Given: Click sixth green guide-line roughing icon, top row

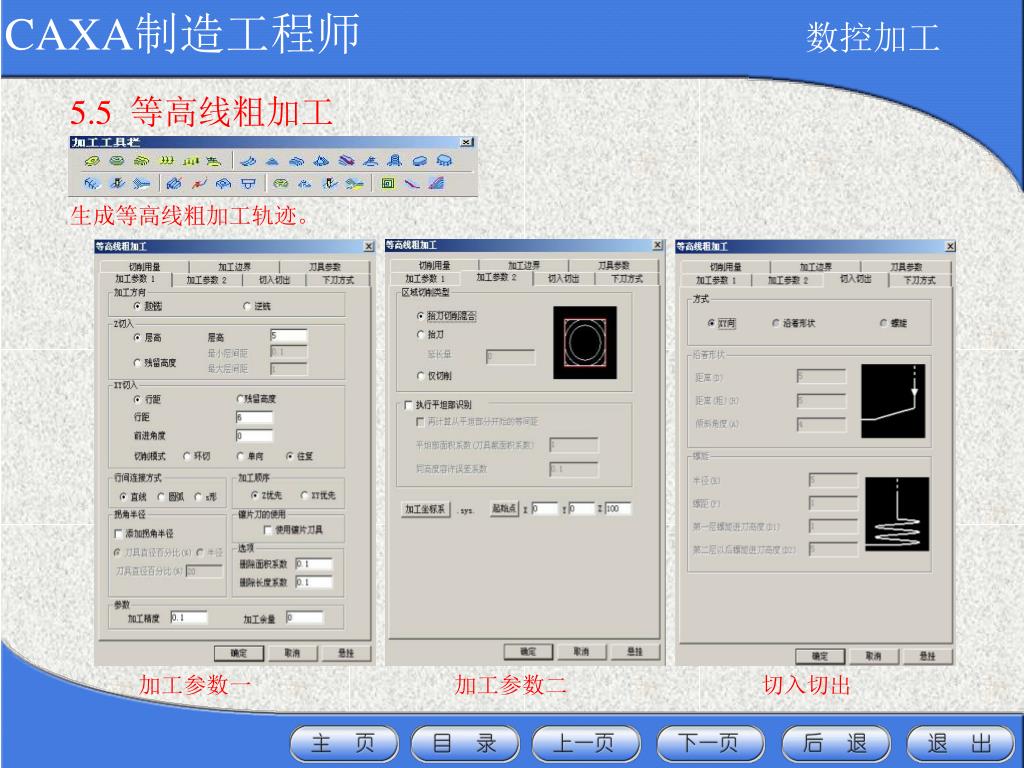Looking at the screenshot, I should click(214, 161).
